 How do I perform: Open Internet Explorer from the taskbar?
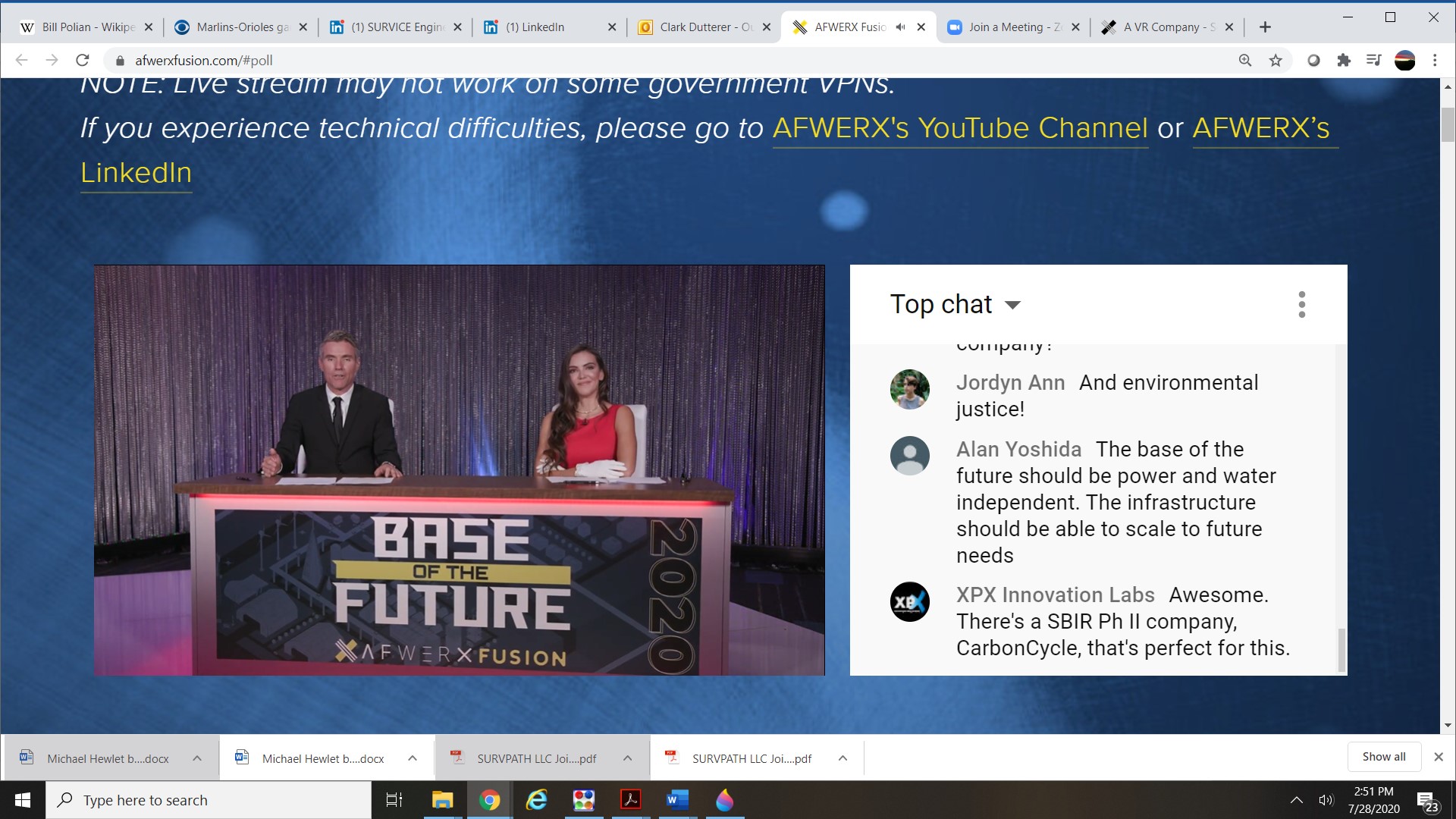click(537, 800)
